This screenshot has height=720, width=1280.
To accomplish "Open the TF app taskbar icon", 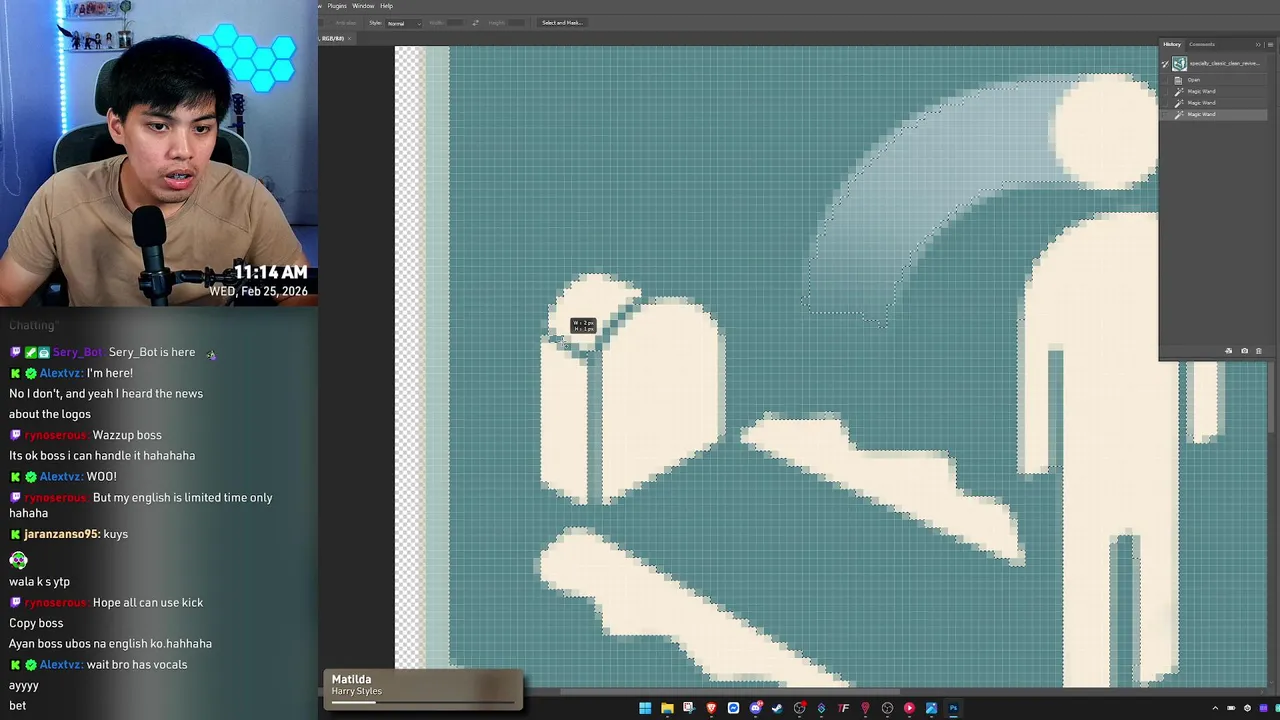I will pyautogui.click(x=843, y=708).
